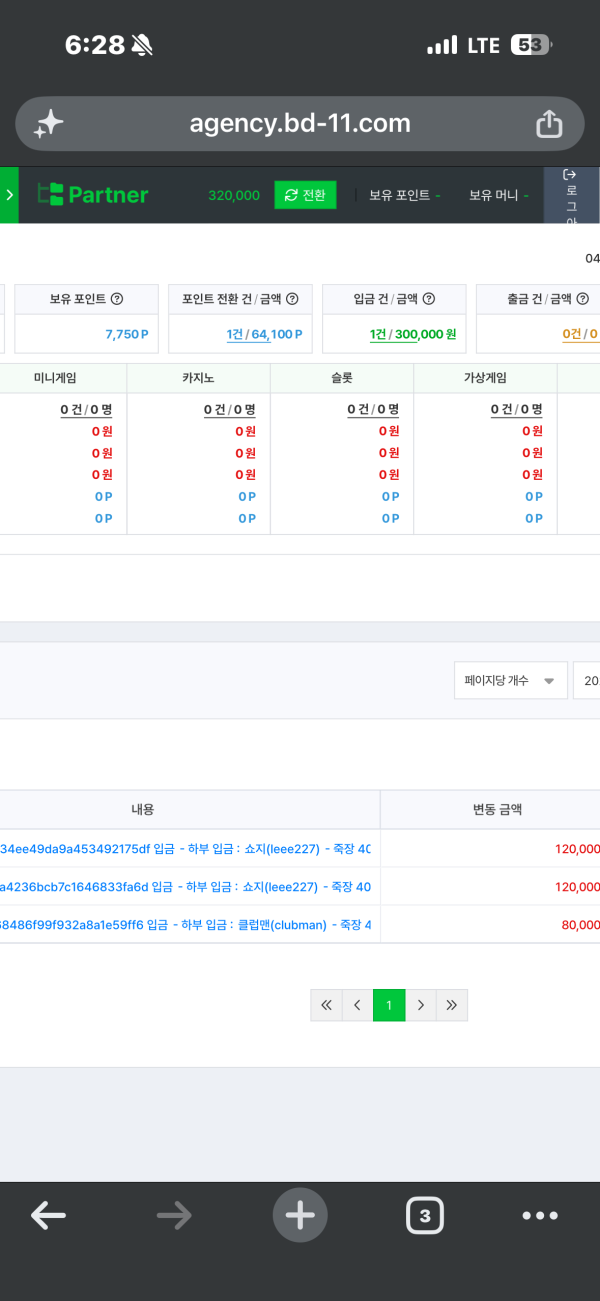The height and width of the screenshot is (1301, 600).
Task: Jump to the first results page
Action: click(x=326, y=1005)
